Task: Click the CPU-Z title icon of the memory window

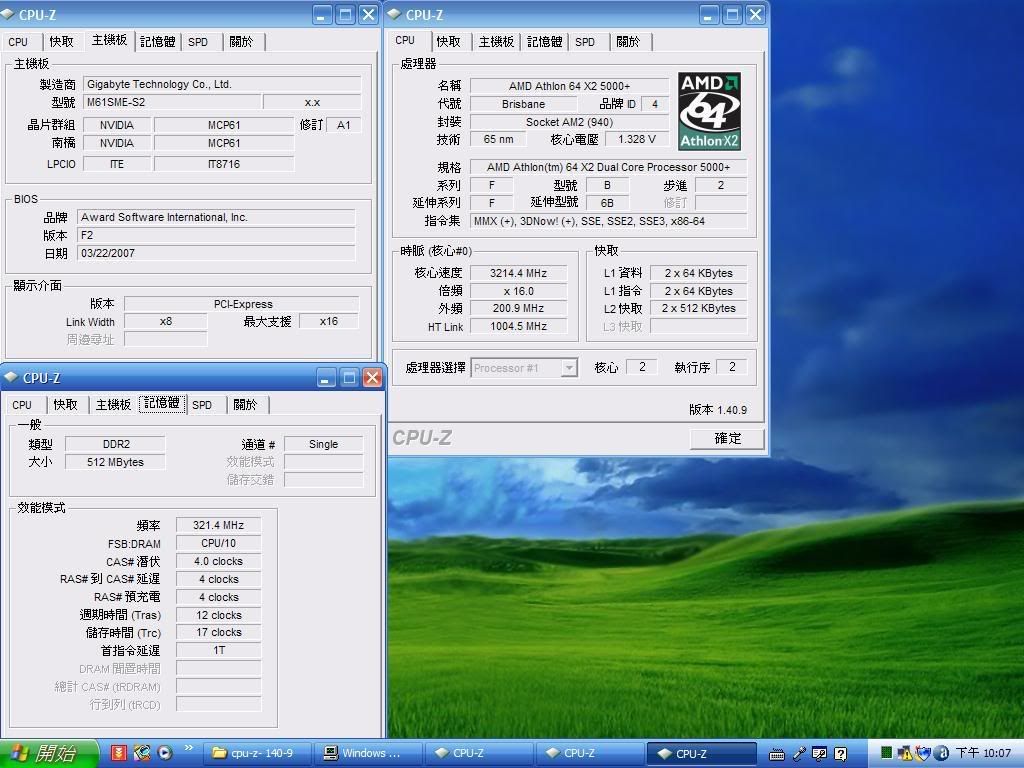Action: (10, 377)
